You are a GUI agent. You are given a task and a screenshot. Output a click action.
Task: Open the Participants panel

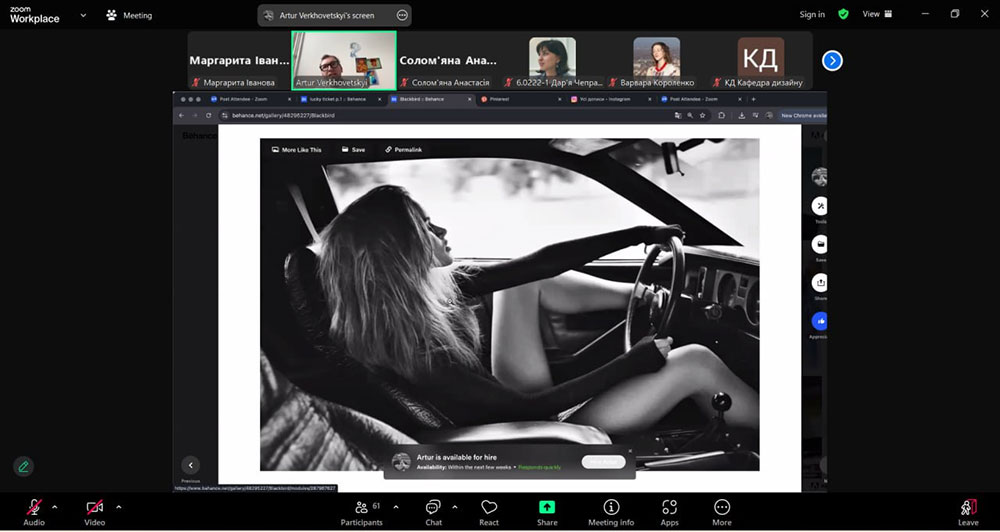pos(362,513)
